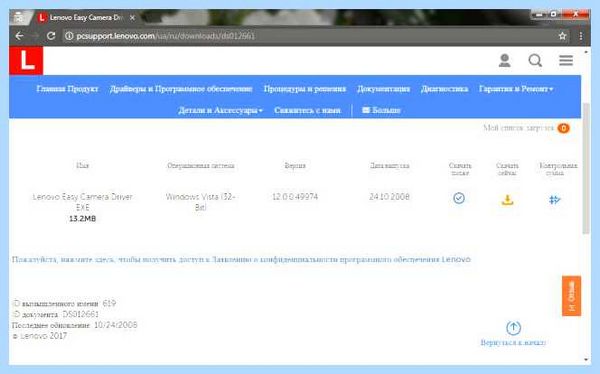This screenshot has height=374, width=600.
Task: Bookmark page with the star icon
Action: pyautogui.click(x=562, y=36)
